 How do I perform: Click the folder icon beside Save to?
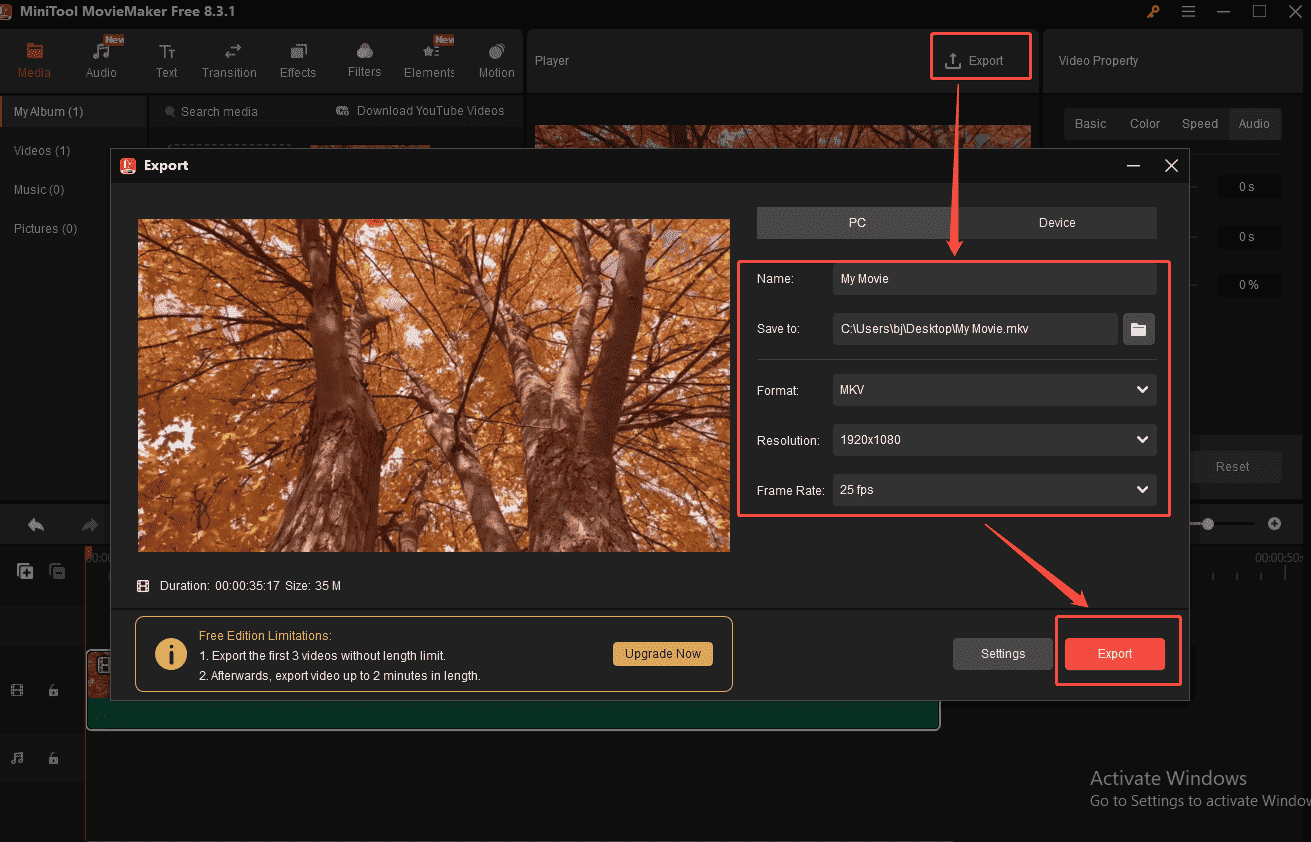tap(1139, 329)
